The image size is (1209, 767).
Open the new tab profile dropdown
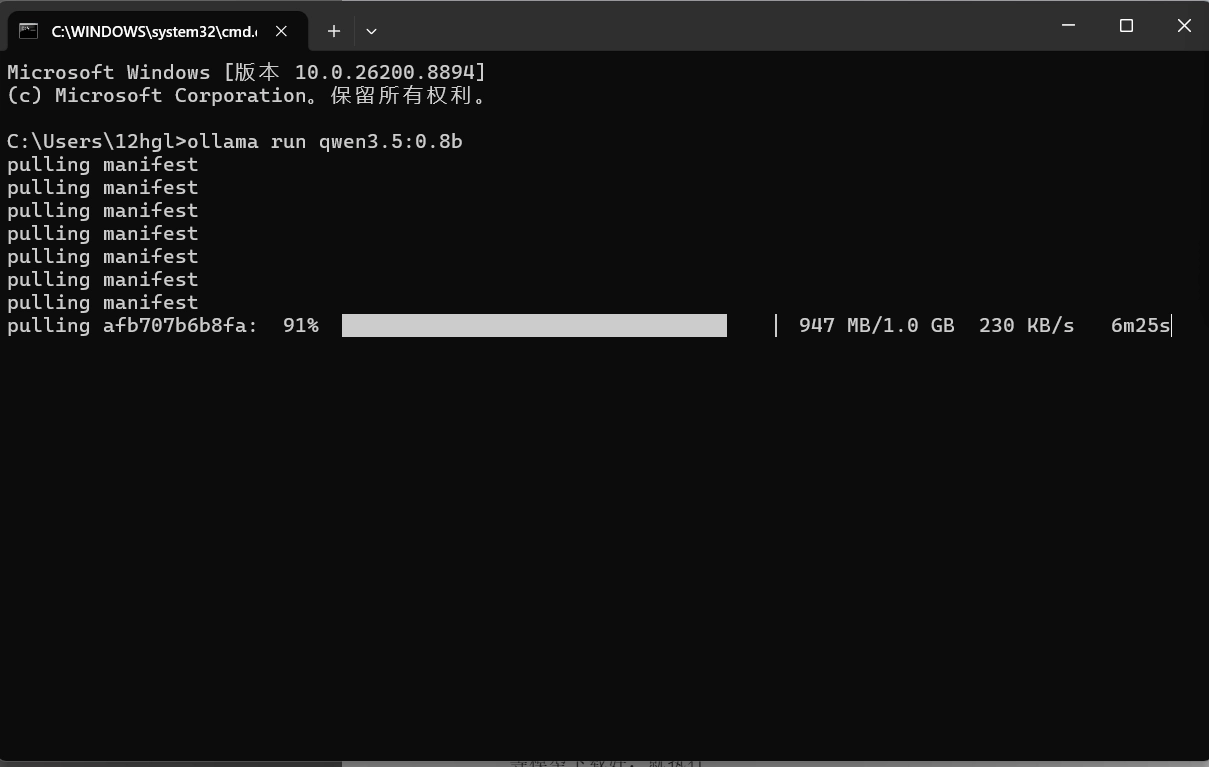(x=371, y=31)
